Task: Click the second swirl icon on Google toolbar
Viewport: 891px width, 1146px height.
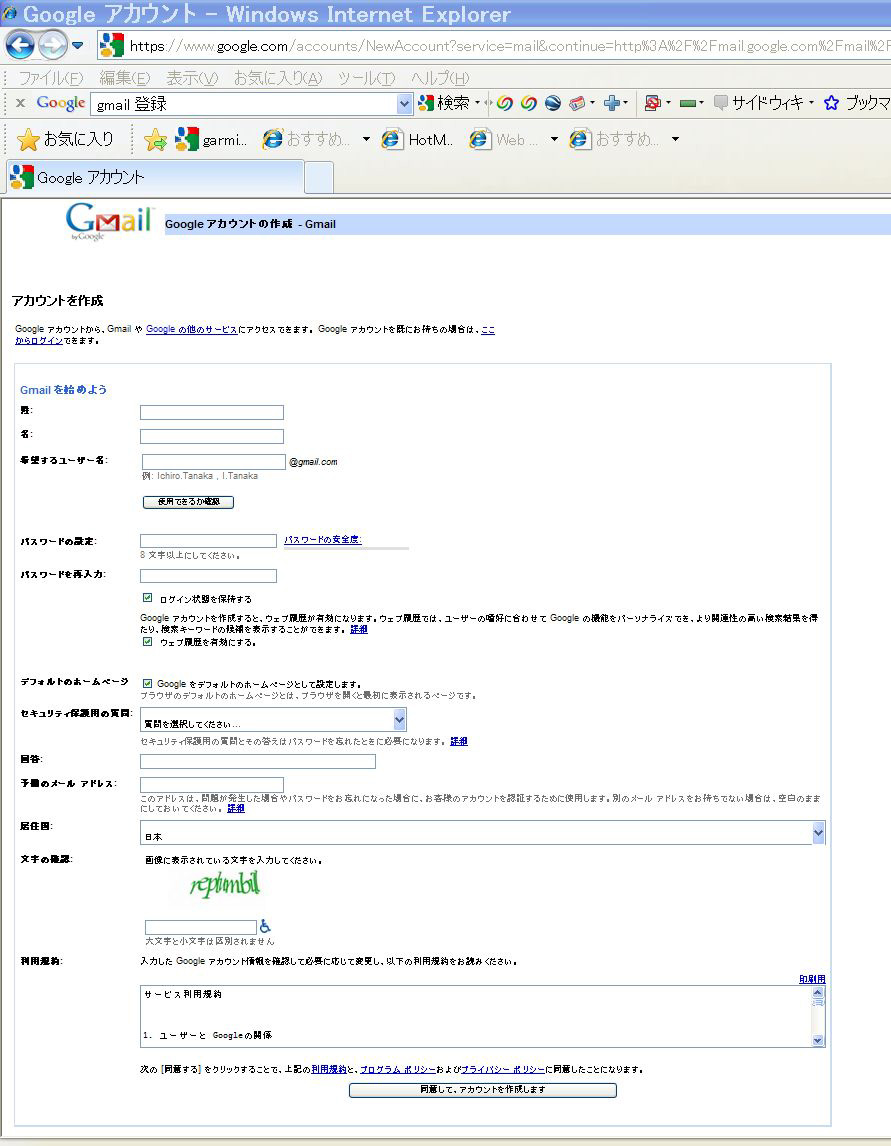Action: [528, 103]
